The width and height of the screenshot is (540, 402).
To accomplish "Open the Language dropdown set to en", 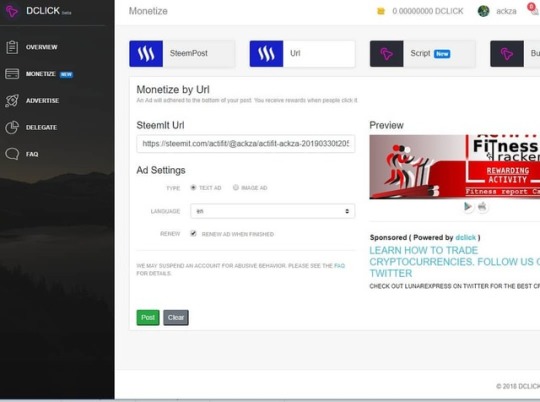I will coord(272,211).
